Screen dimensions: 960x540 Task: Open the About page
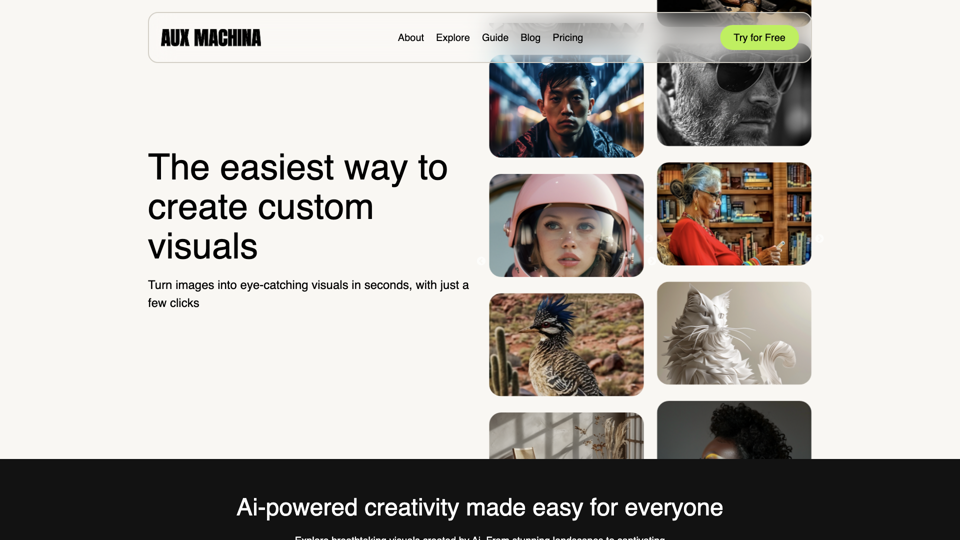(x=410, y=37)
